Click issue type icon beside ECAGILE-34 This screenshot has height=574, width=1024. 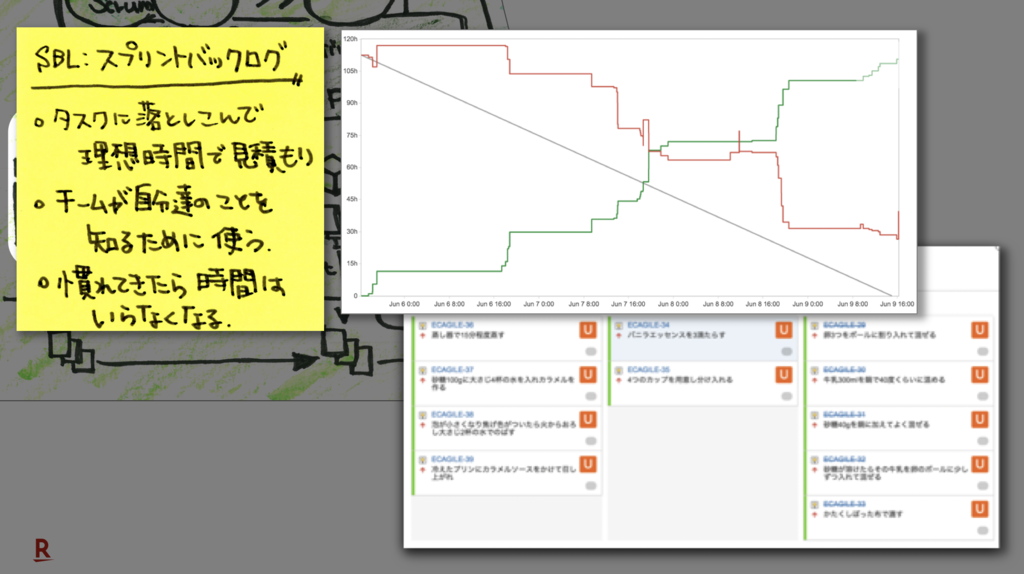tap(618, 325)
